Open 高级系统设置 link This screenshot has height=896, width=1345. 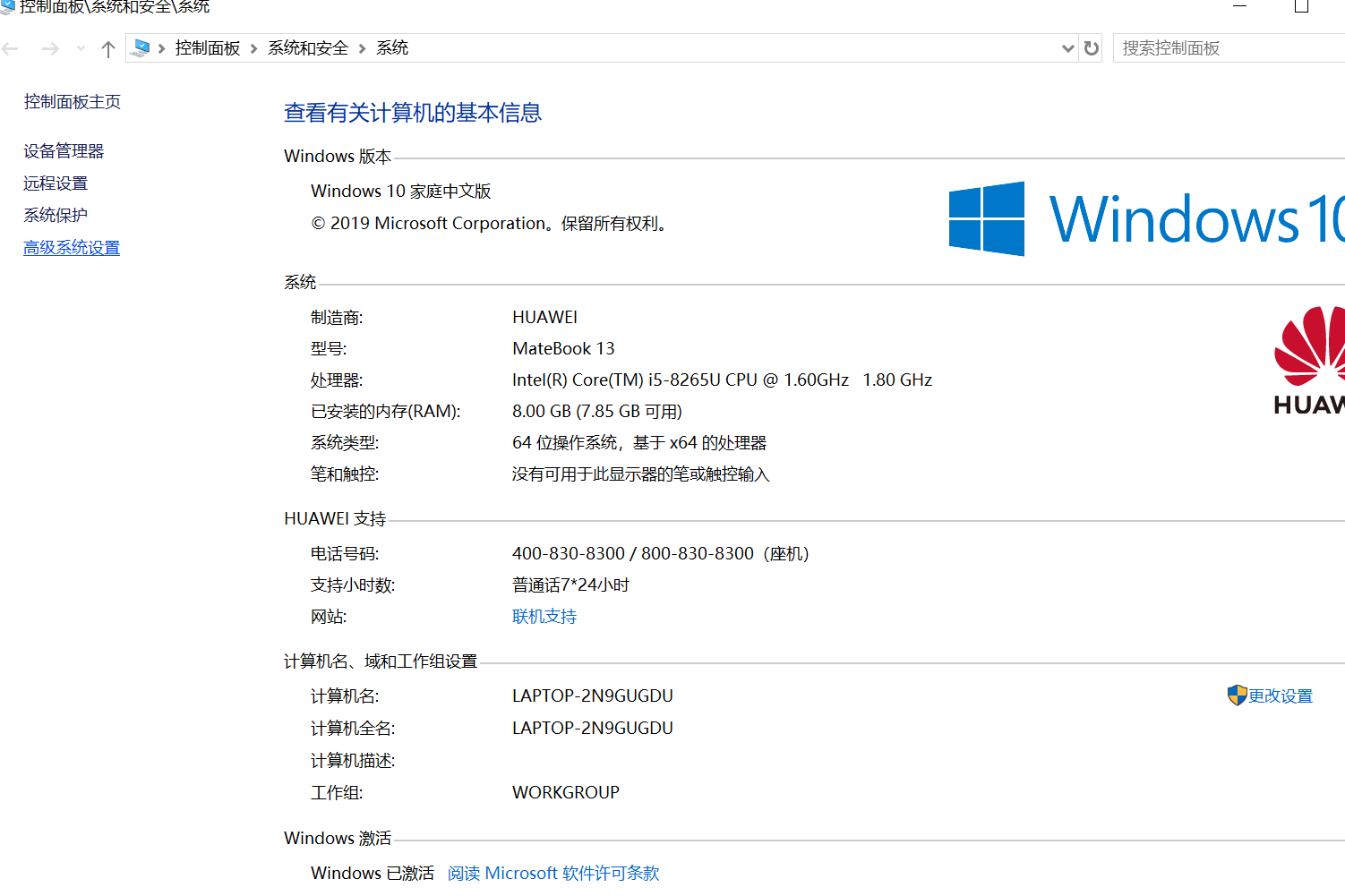click(72, 248)
